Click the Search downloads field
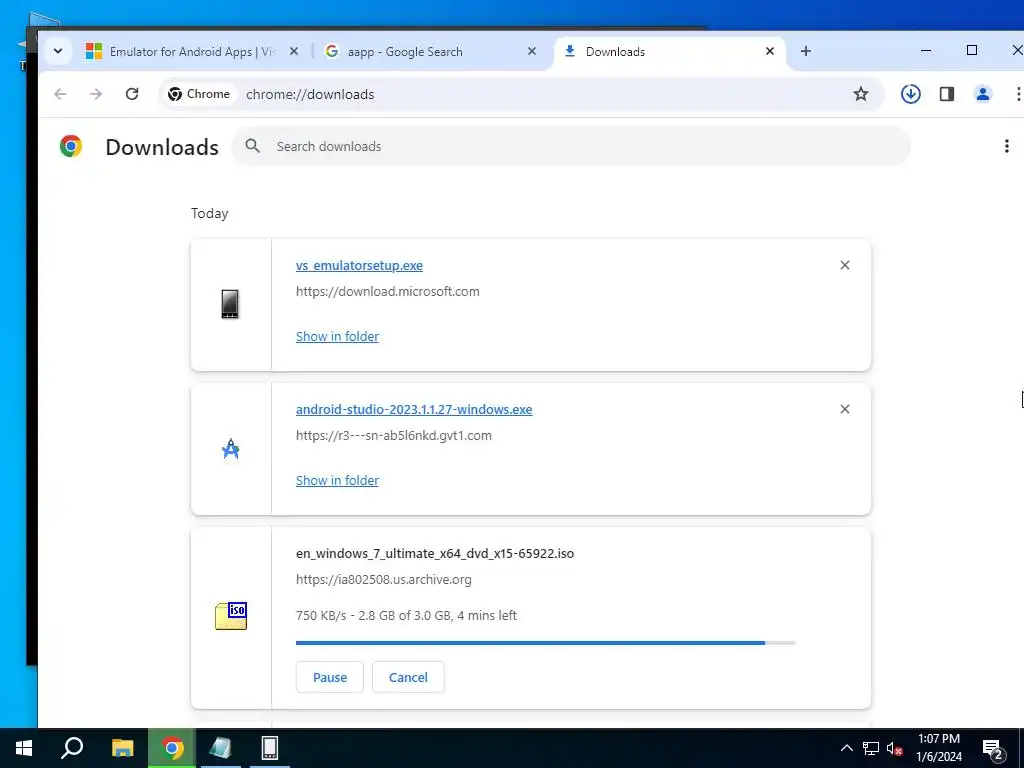1024x768 pixels. [x=571, y=146]
